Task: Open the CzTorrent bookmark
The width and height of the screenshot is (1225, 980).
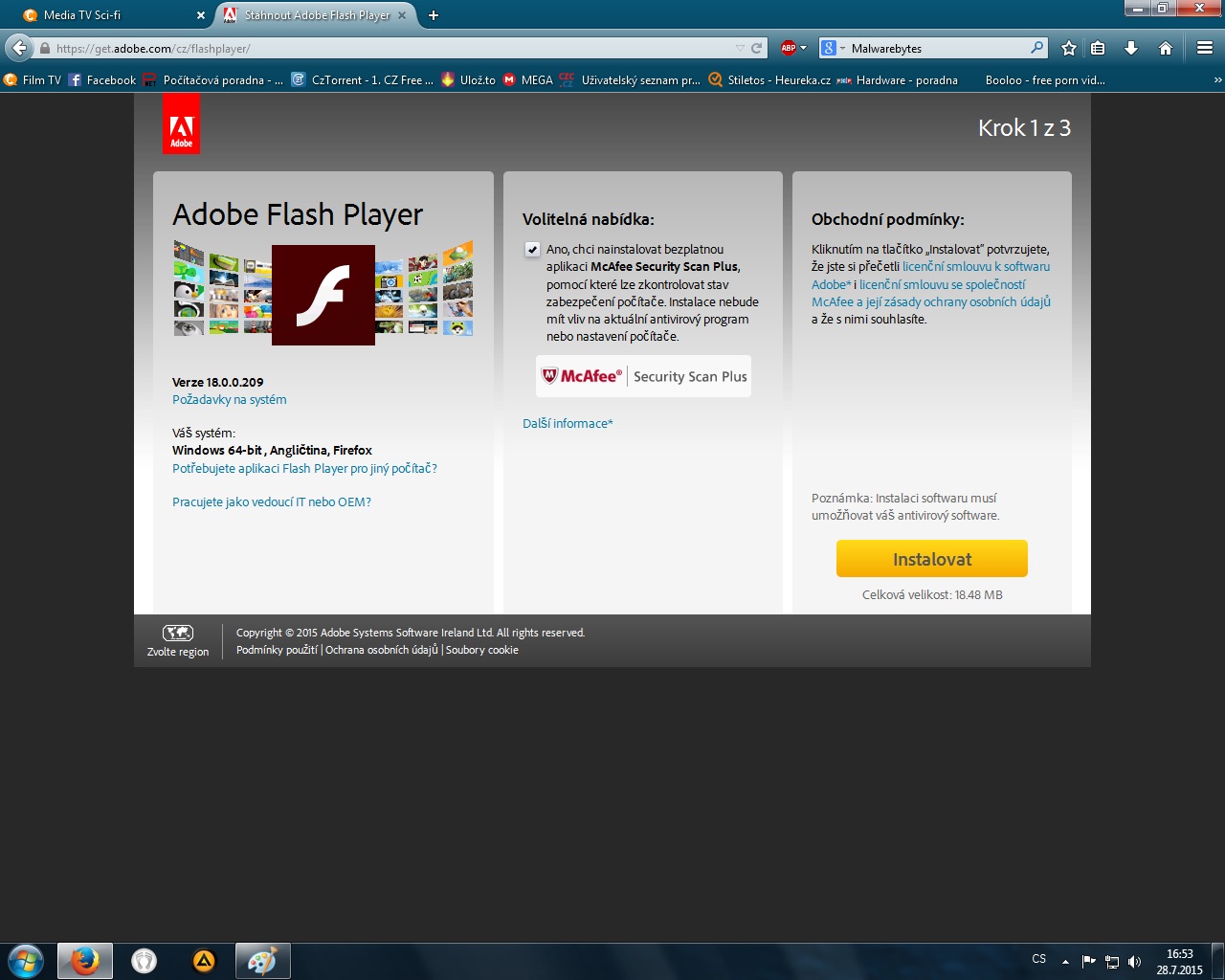Action: pos(362,80)
